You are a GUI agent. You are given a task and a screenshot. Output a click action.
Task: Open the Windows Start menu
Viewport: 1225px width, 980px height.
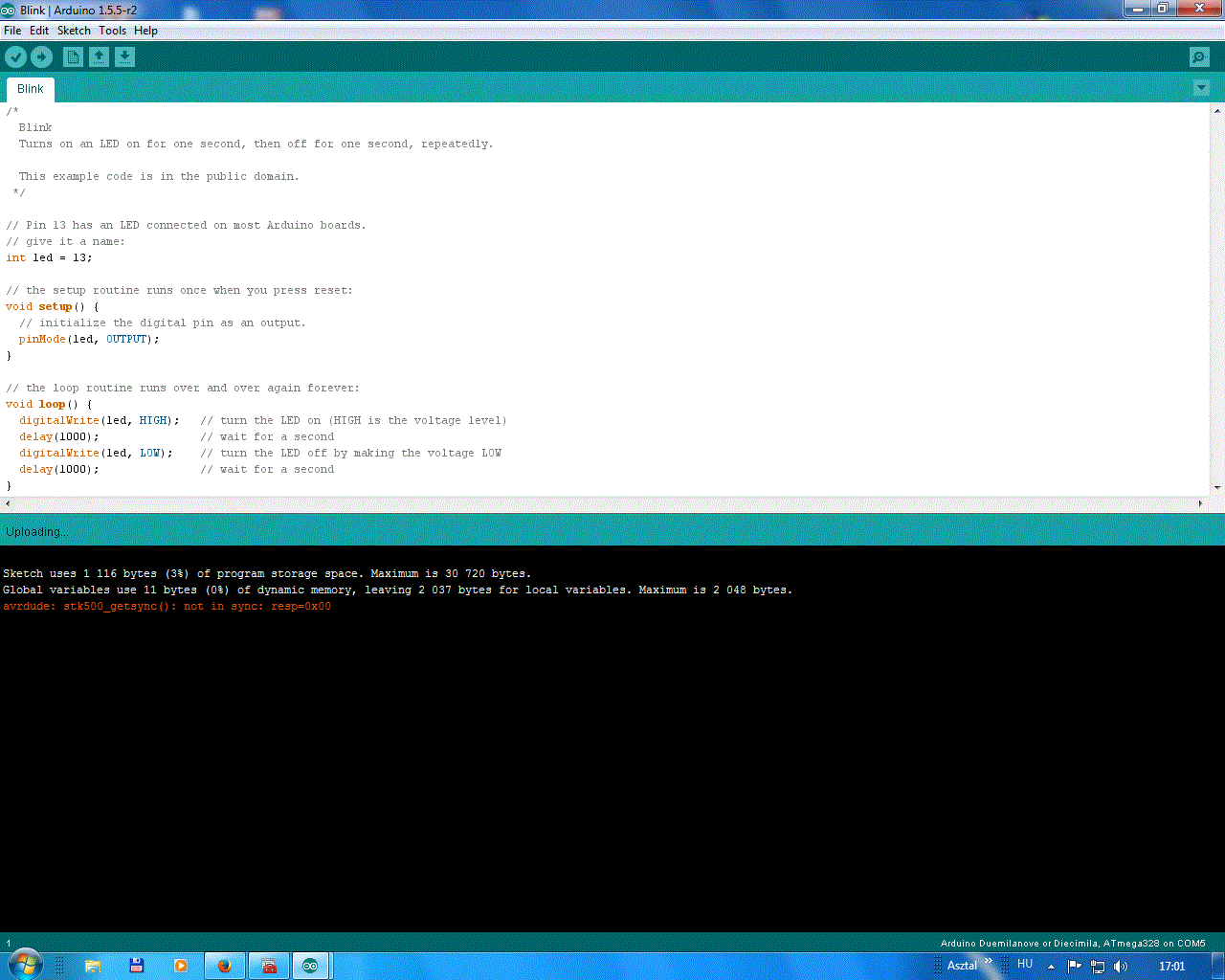click(25, 965)
